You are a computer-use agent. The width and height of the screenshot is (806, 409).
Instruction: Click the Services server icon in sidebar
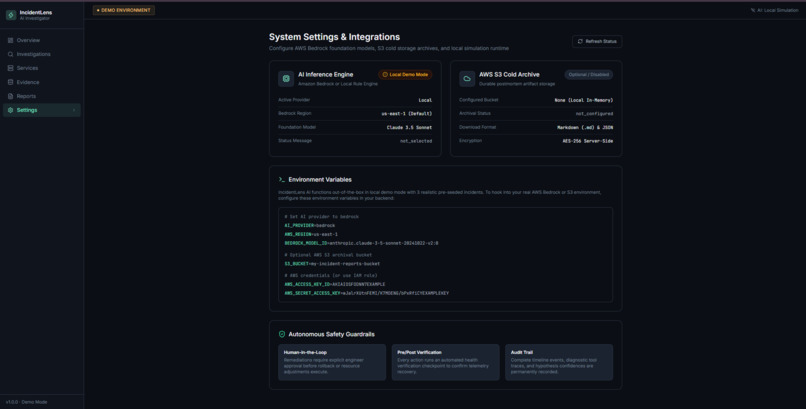[x=10, y=68]
